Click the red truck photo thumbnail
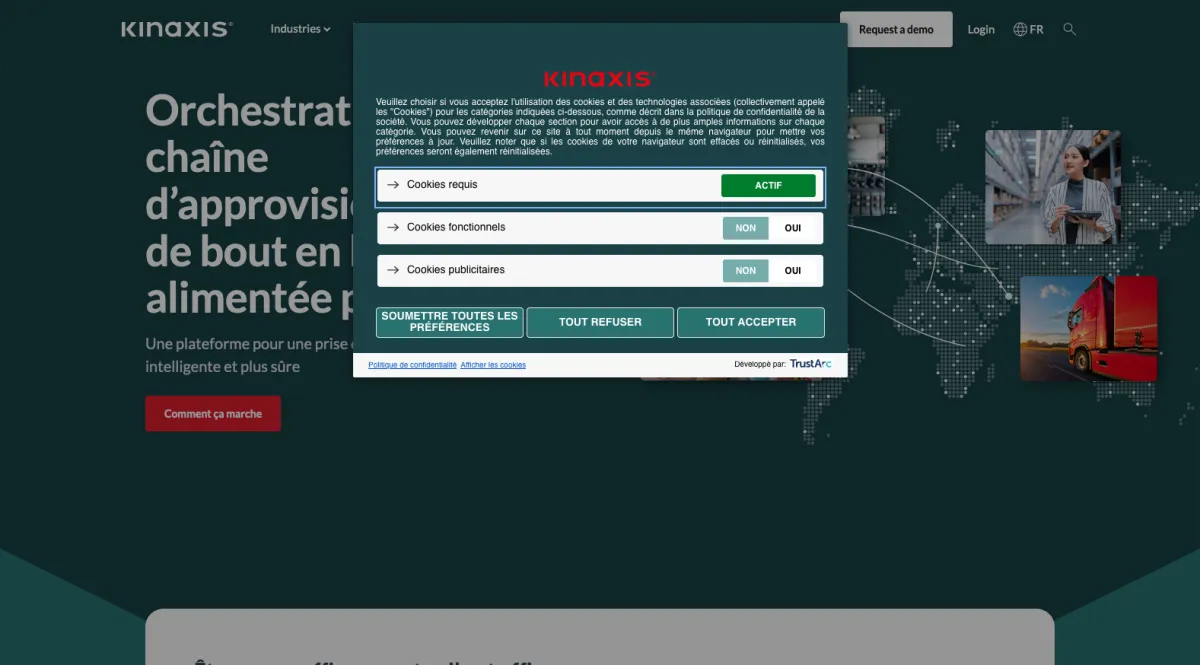 pyautogui.click(x=1088, y=329)
